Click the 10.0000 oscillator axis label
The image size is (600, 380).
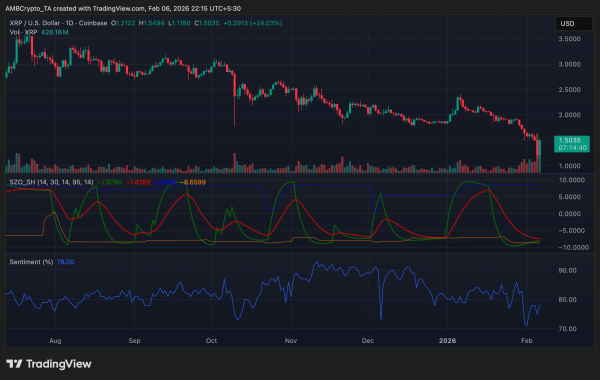click(x=572, y=180)
